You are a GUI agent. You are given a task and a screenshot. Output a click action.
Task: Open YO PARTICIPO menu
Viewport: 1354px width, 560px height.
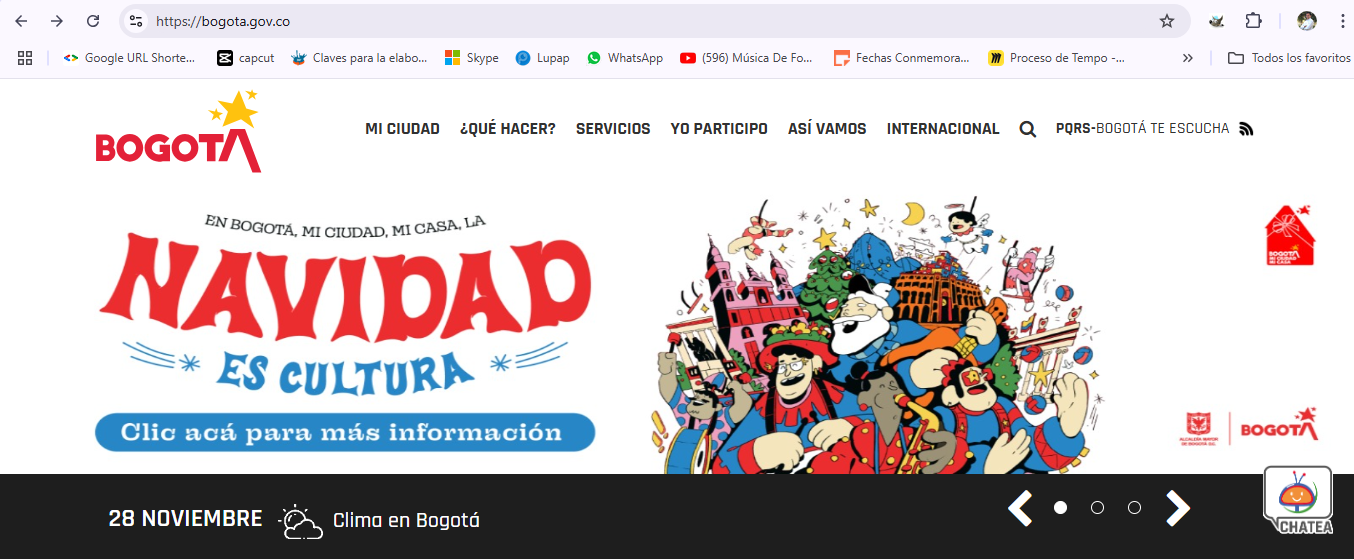pyautogui.click(x=719, y=129)
